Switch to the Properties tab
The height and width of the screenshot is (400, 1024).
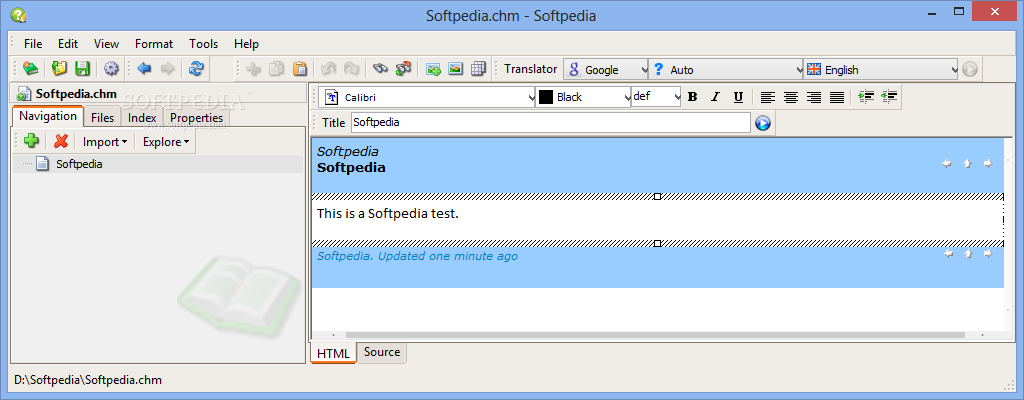[x=197, y=118]
